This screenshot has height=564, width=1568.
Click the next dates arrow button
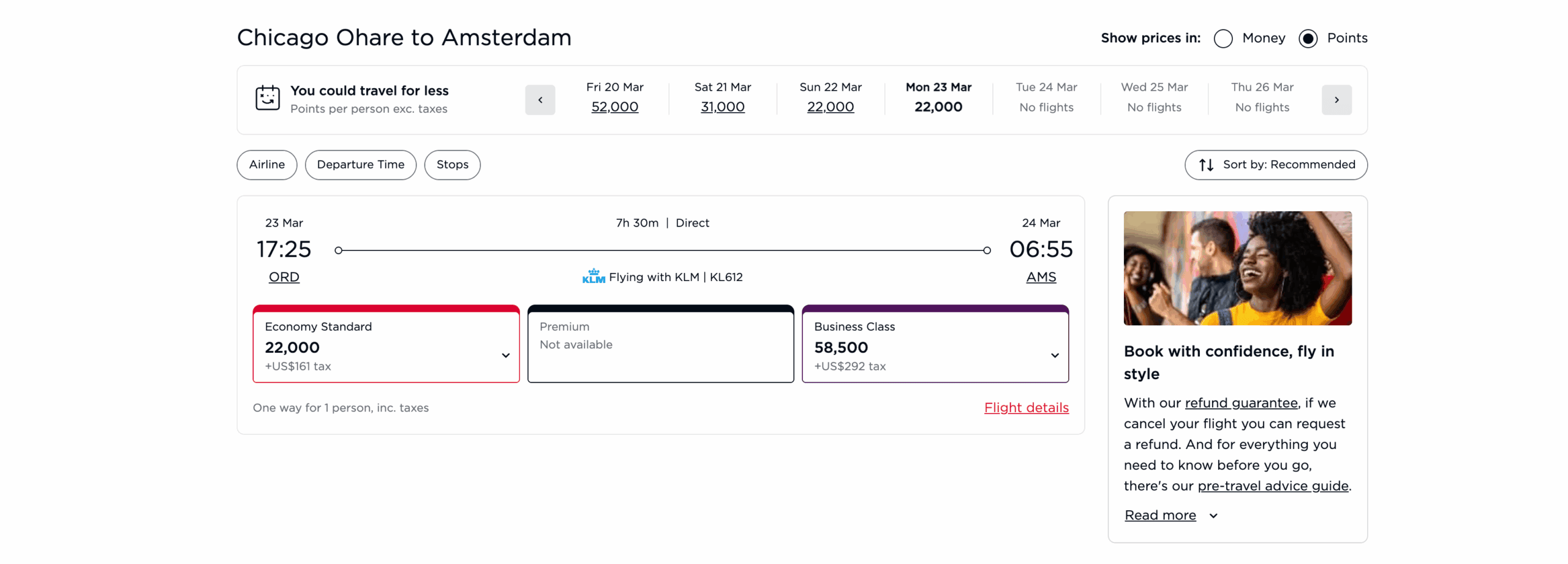1336,100
